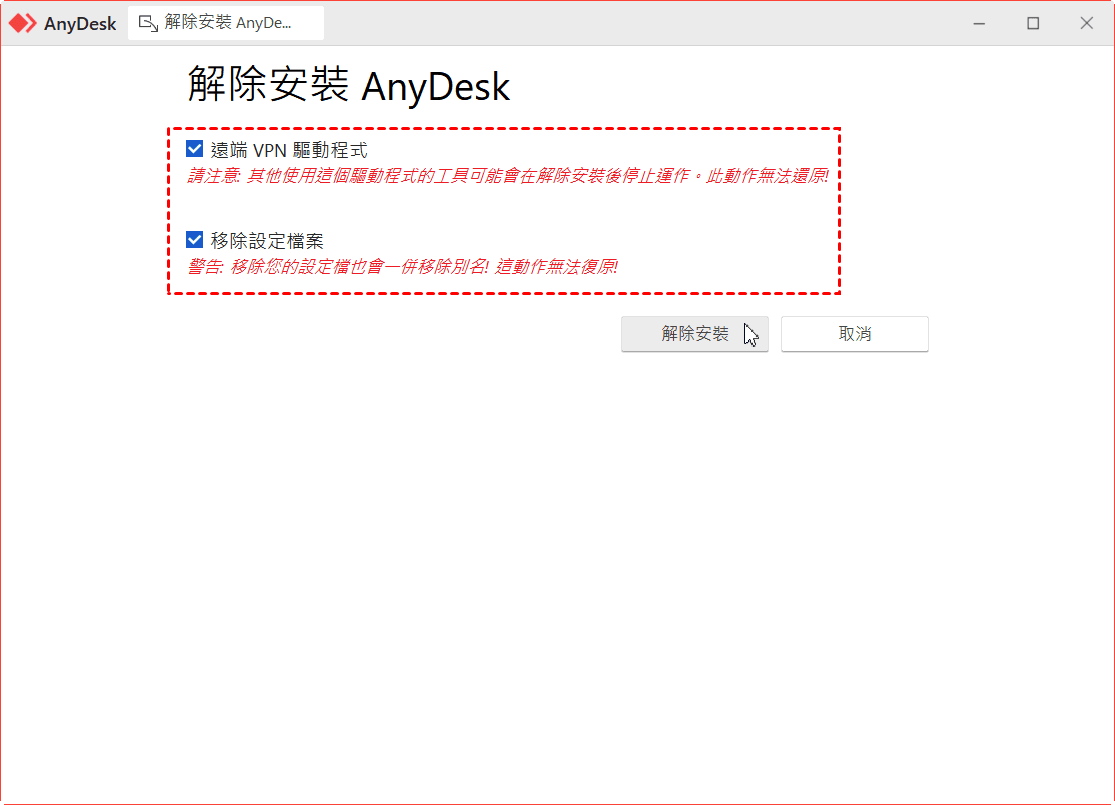Viewport: 1115px width, 805px height.
Task: Confirm with the 解除安裝 button
Action: pos(695,334)
